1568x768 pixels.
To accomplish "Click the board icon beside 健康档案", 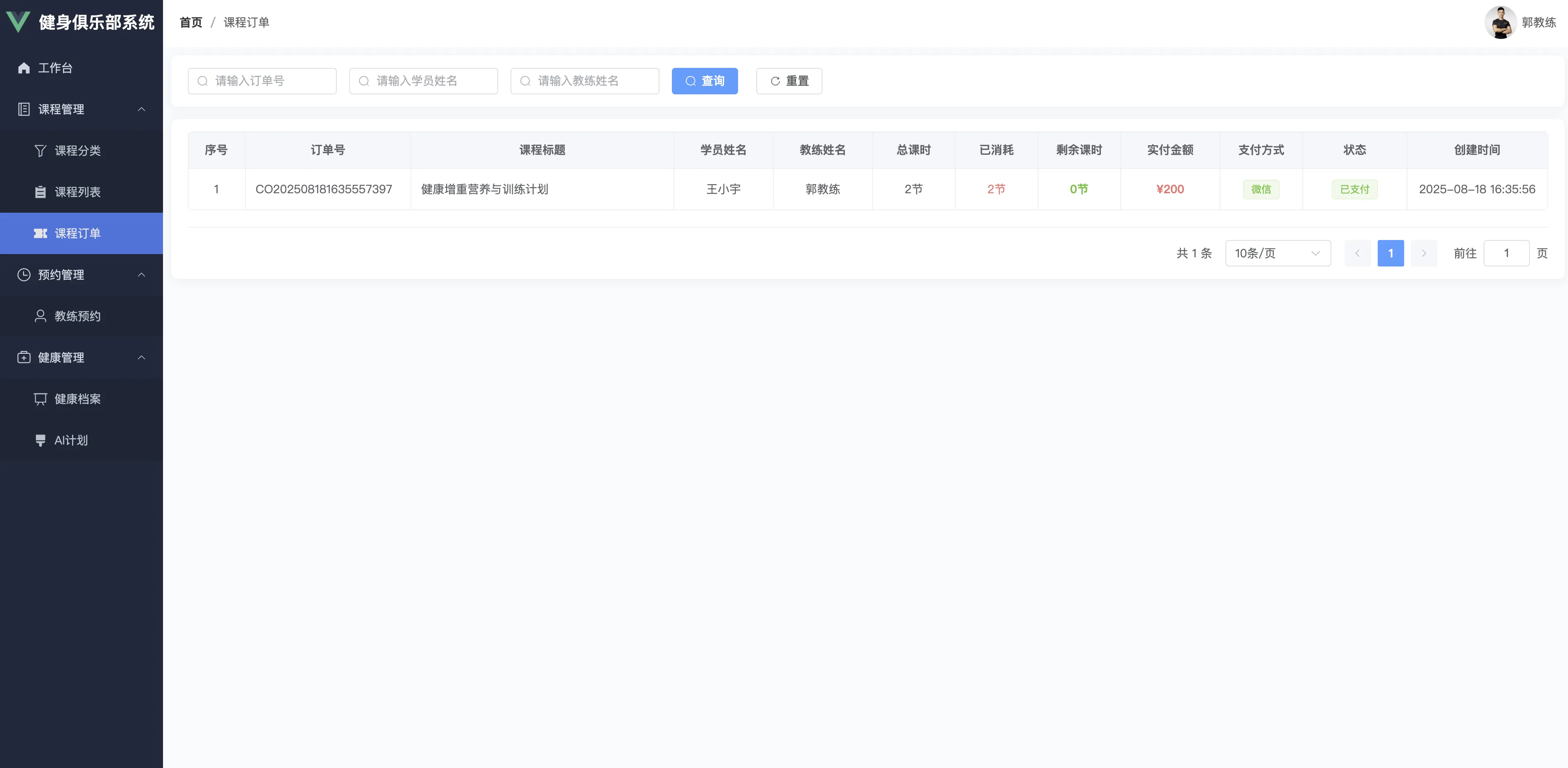I will (40, 399).
